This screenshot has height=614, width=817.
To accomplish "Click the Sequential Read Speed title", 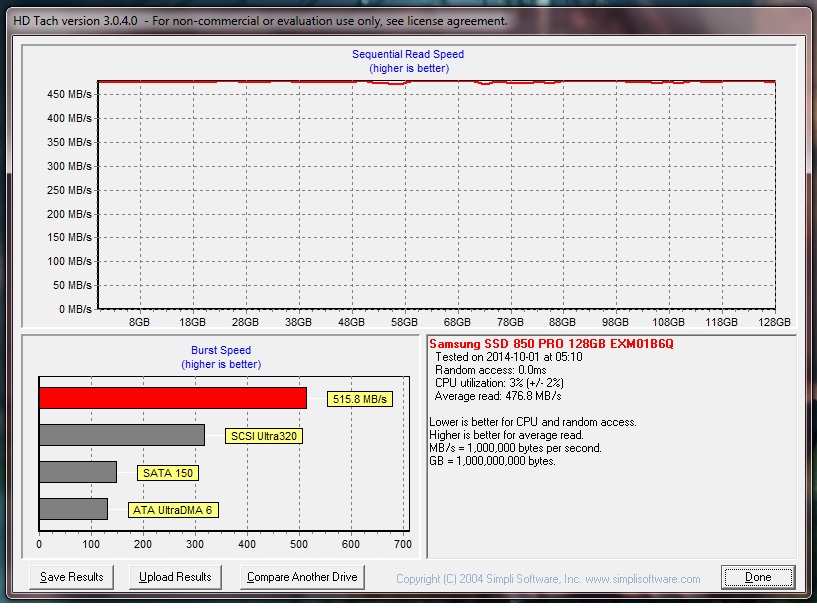I will (408, 54).
